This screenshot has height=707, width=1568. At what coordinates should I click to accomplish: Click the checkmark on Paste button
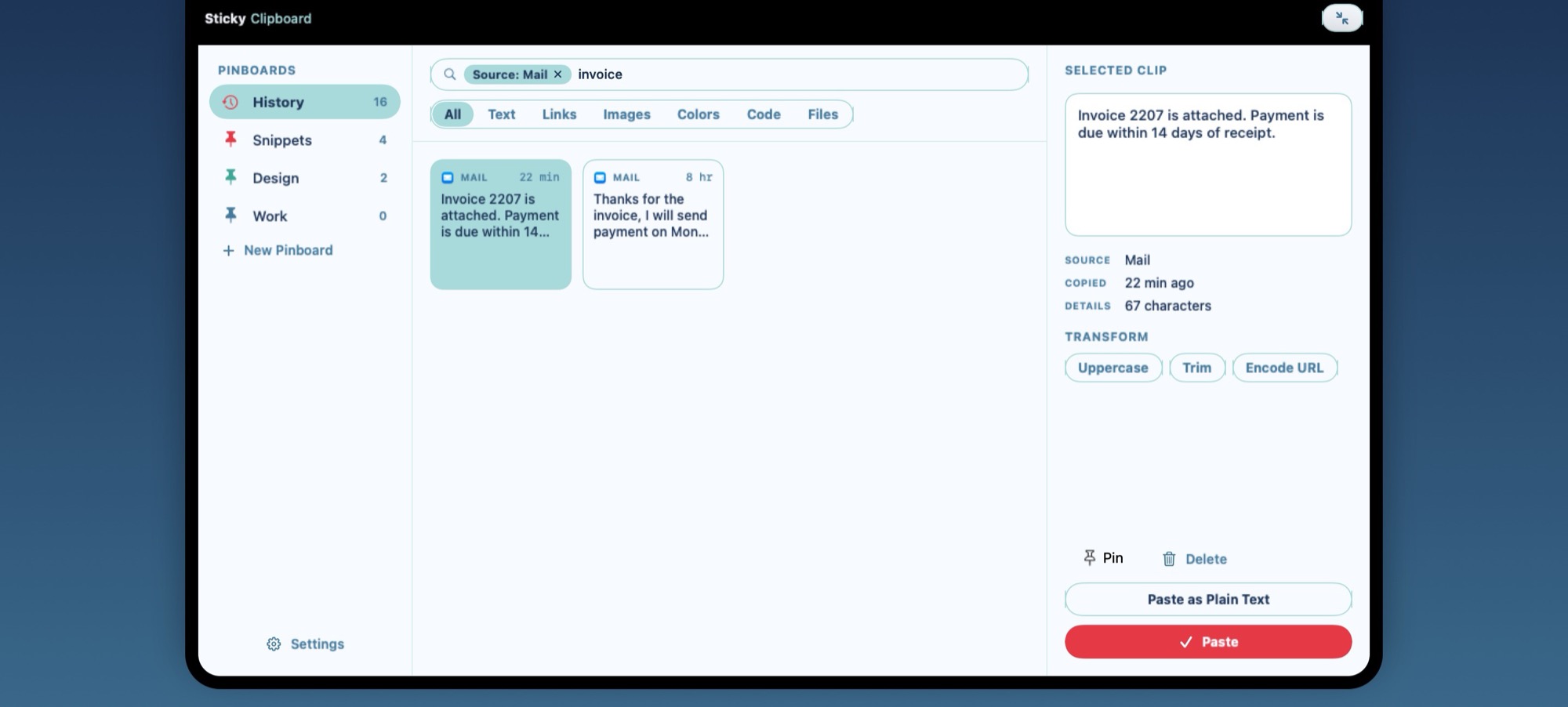point(1186,642)
